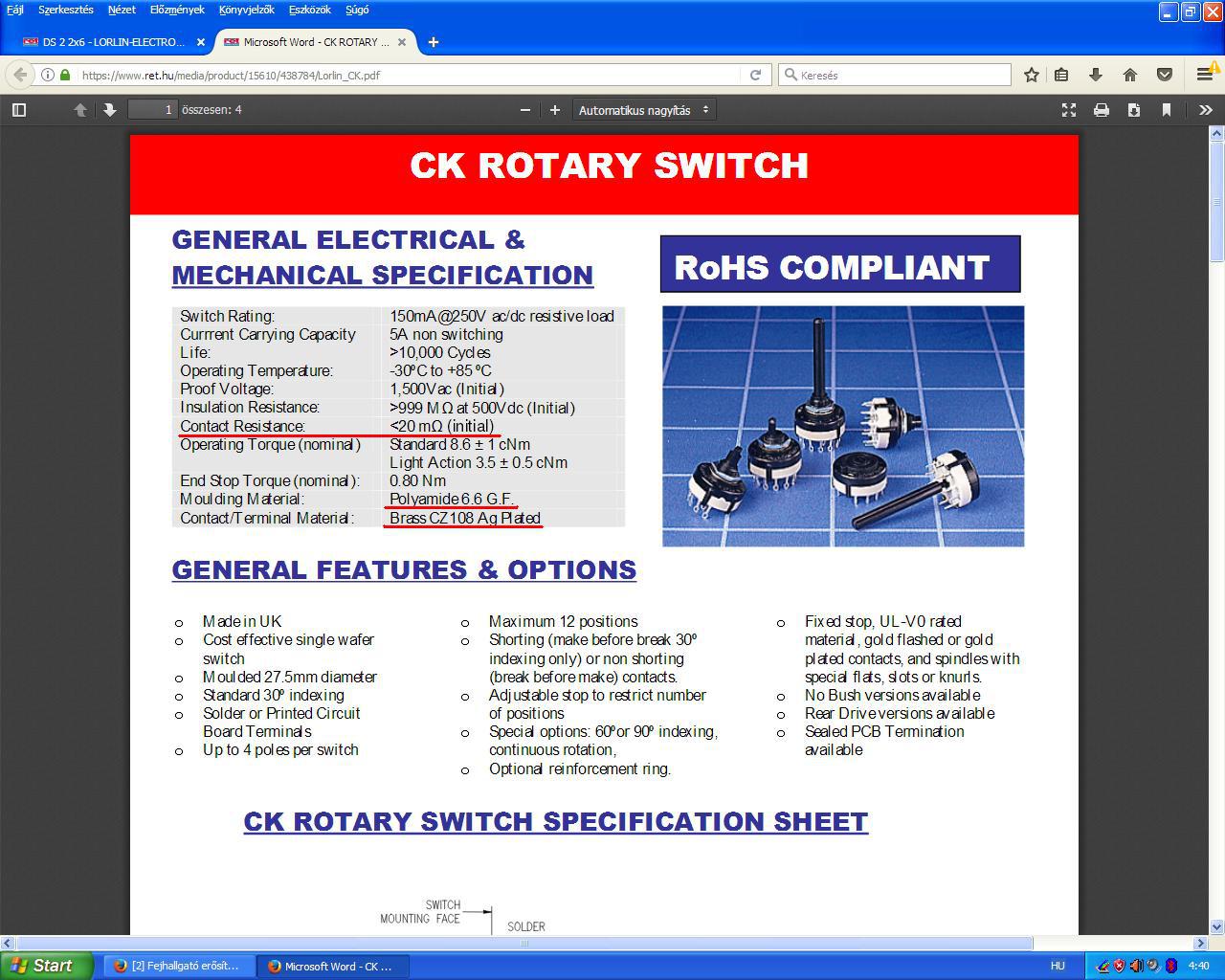Open the Firefox hamburger menu

pos(1205,75)
